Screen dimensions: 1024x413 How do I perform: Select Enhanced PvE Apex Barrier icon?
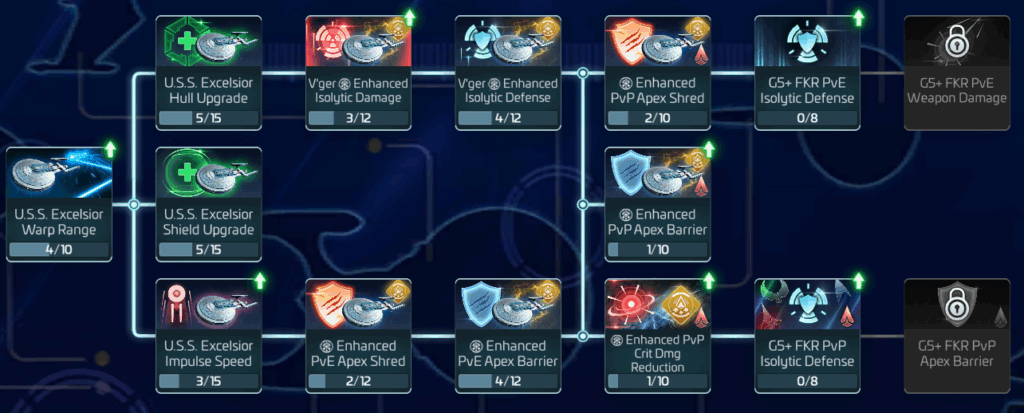508,305
